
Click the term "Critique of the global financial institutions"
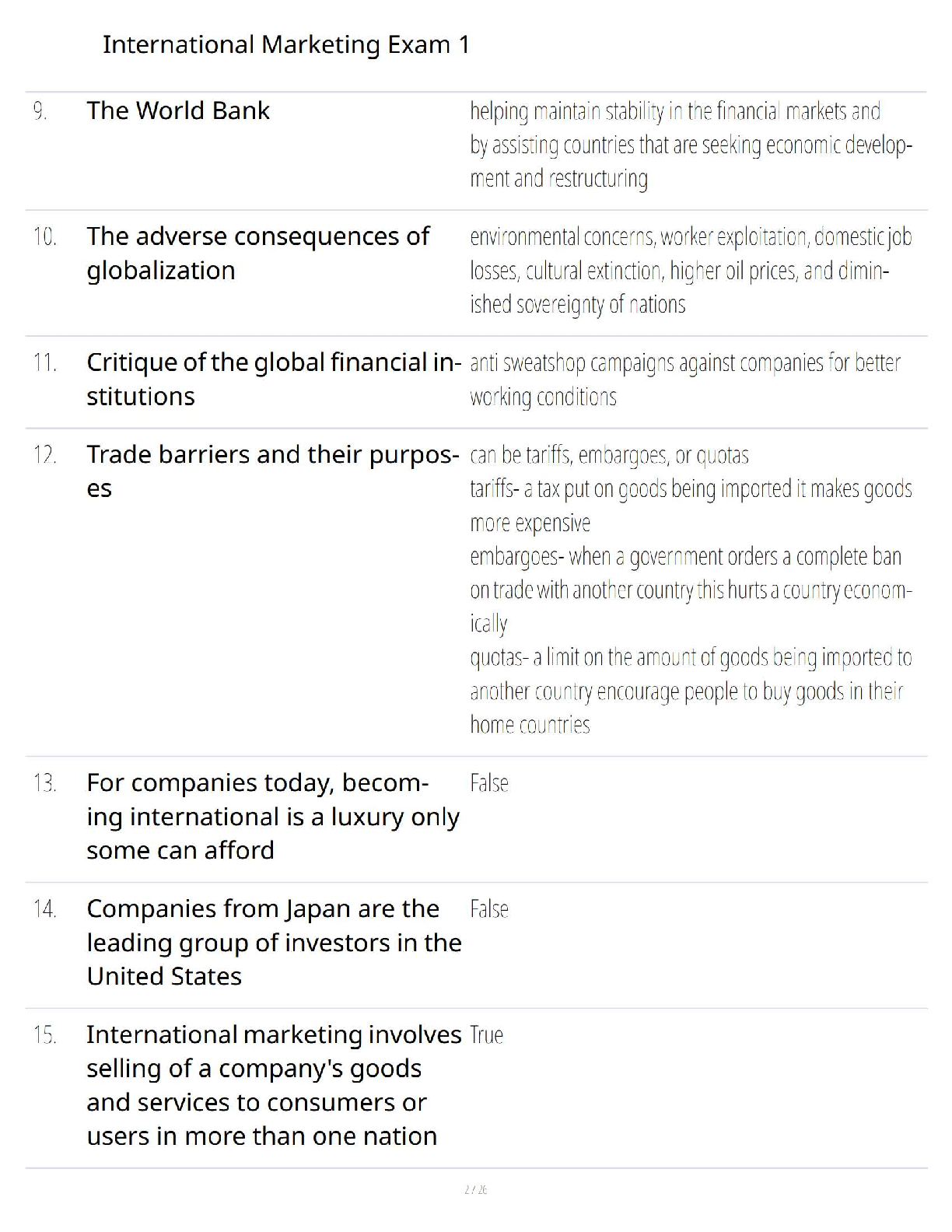[273, 379]
